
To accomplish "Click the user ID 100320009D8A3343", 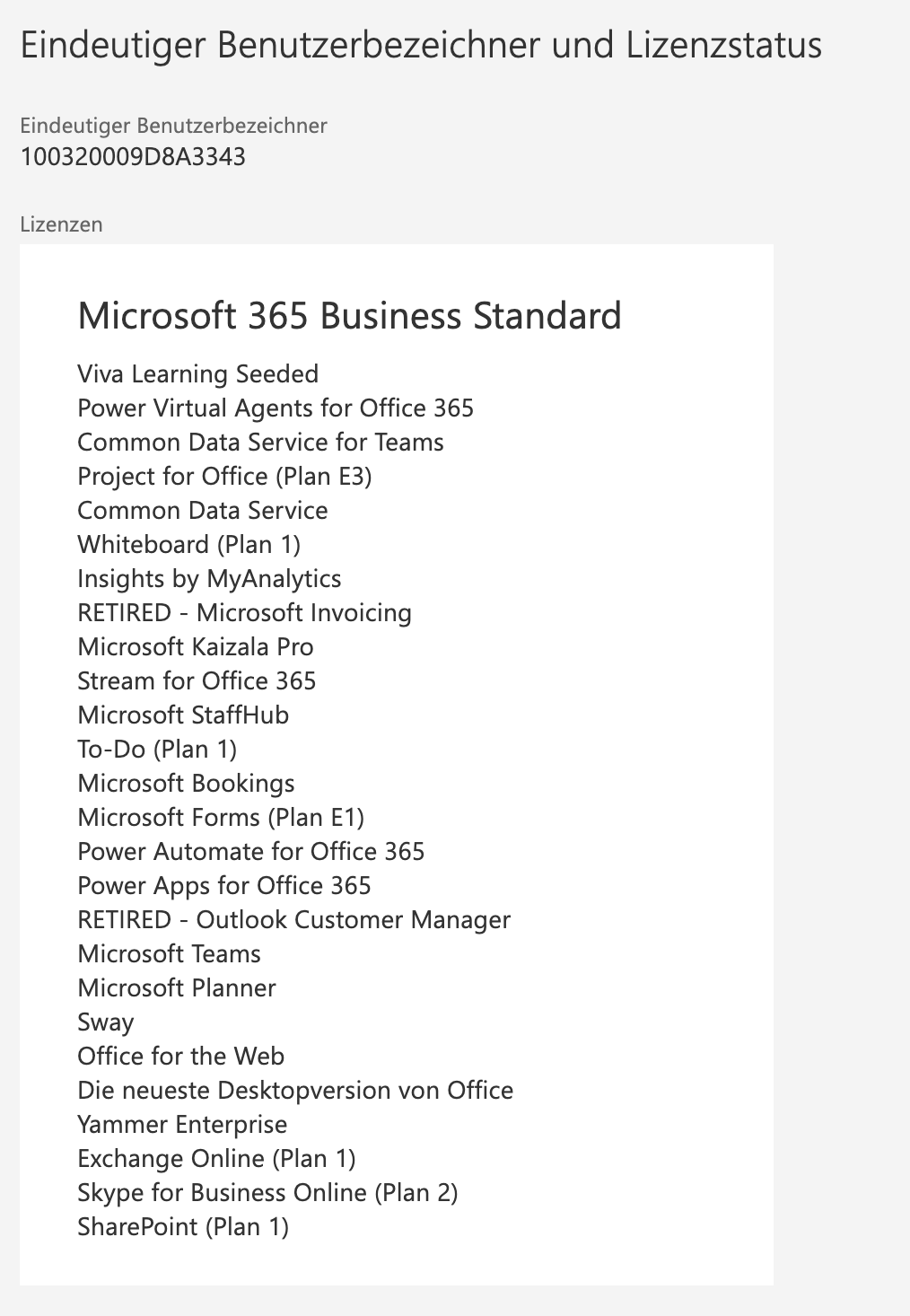I will pos(133,157).
